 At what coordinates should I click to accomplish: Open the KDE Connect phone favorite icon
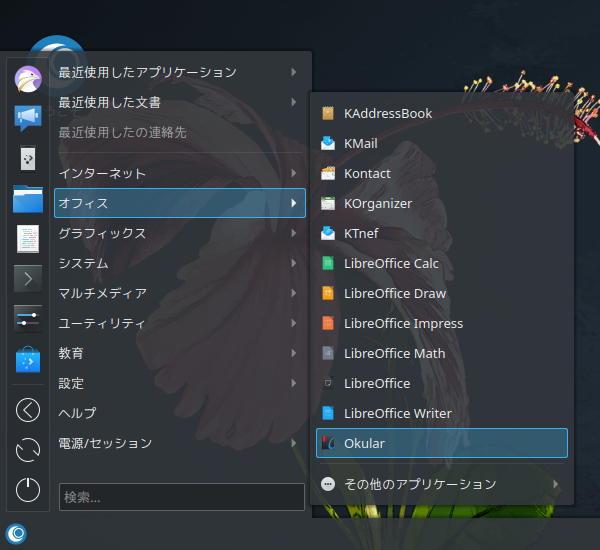tap(28, 158)
